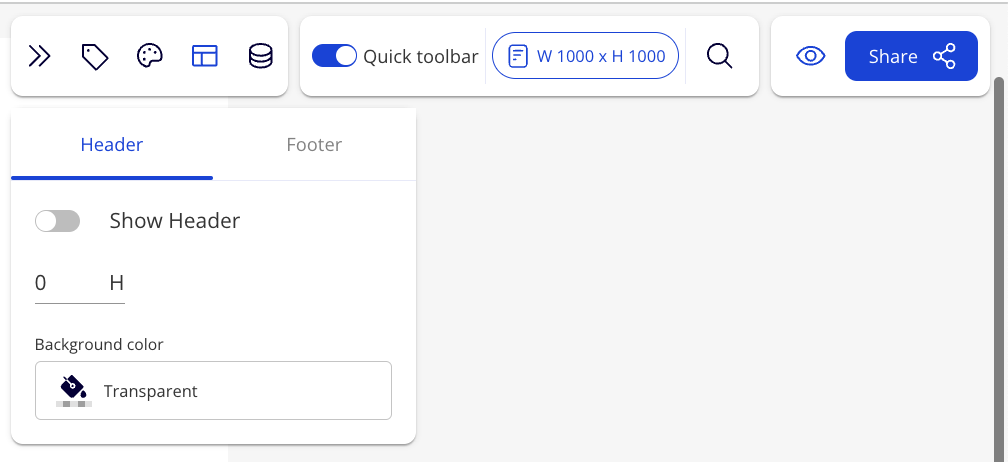The height and width of the screenshot is (462, 1008).
Task: Open the database data source icon
Action: 260,56
